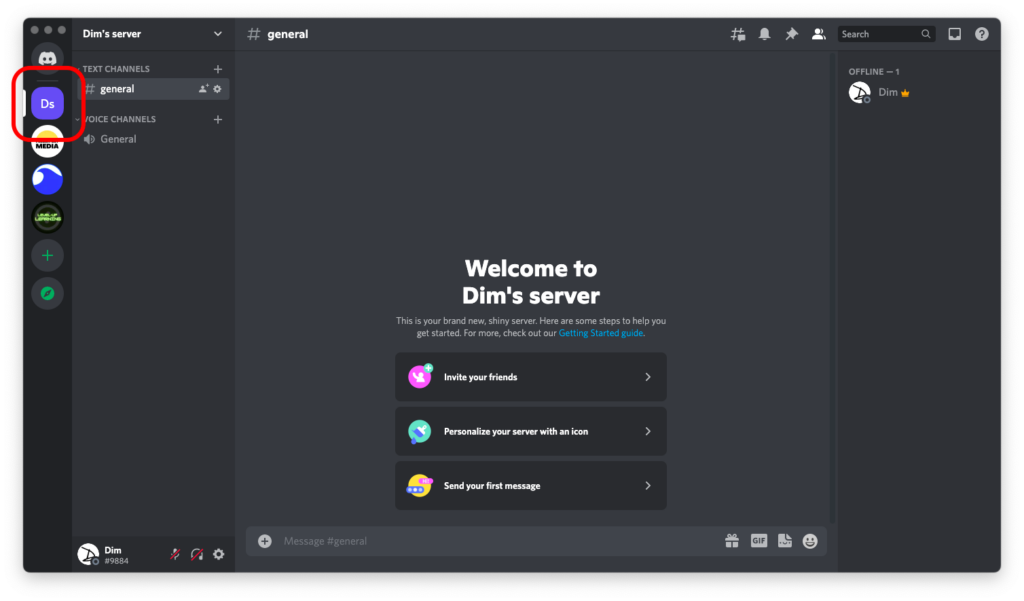Screen dimensions: 1024x601
Task: Click arrow on Invite your friends
Action: [648, 377]
